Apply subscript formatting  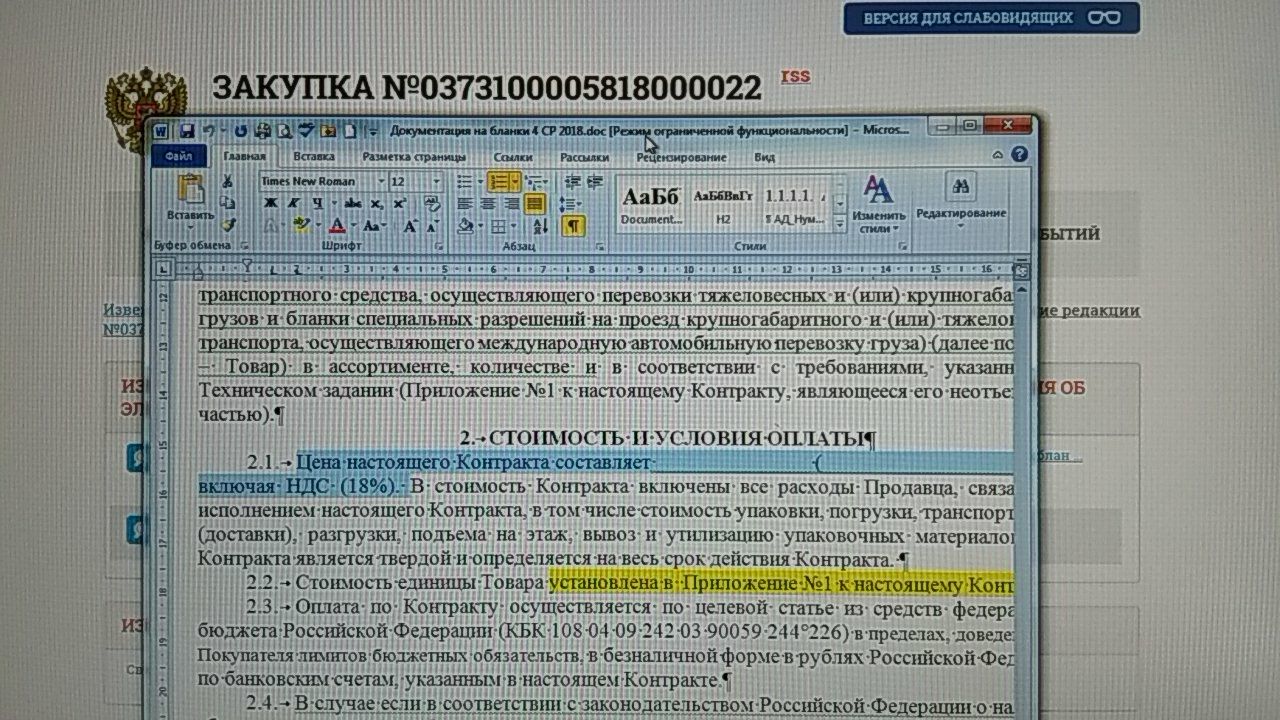[377, 204]
